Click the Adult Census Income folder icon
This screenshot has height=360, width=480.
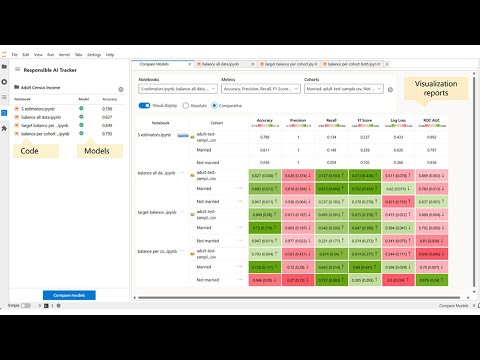pos(16,87)
